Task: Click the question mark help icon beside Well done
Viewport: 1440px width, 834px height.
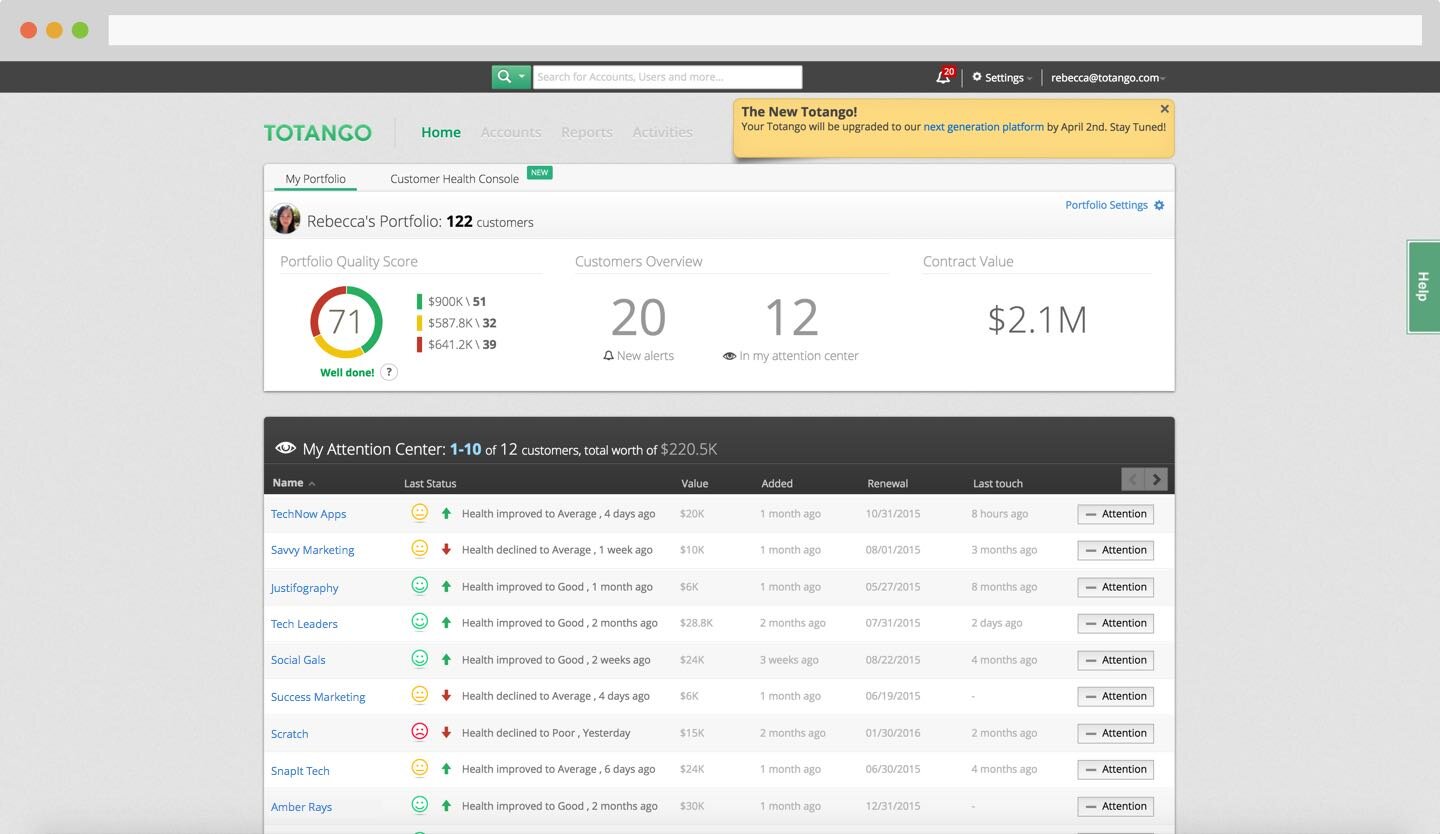Action: tap(389, 372)
